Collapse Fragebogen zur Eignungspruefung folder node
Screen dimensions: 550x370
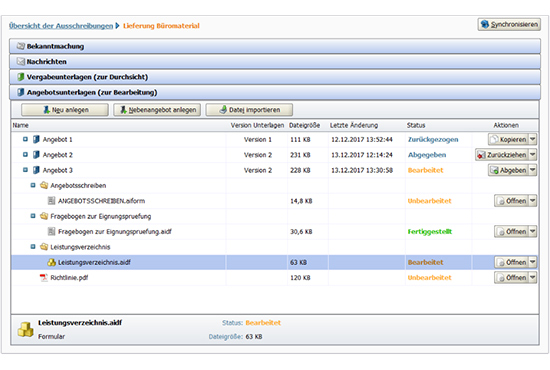click(x=33, y=216)
